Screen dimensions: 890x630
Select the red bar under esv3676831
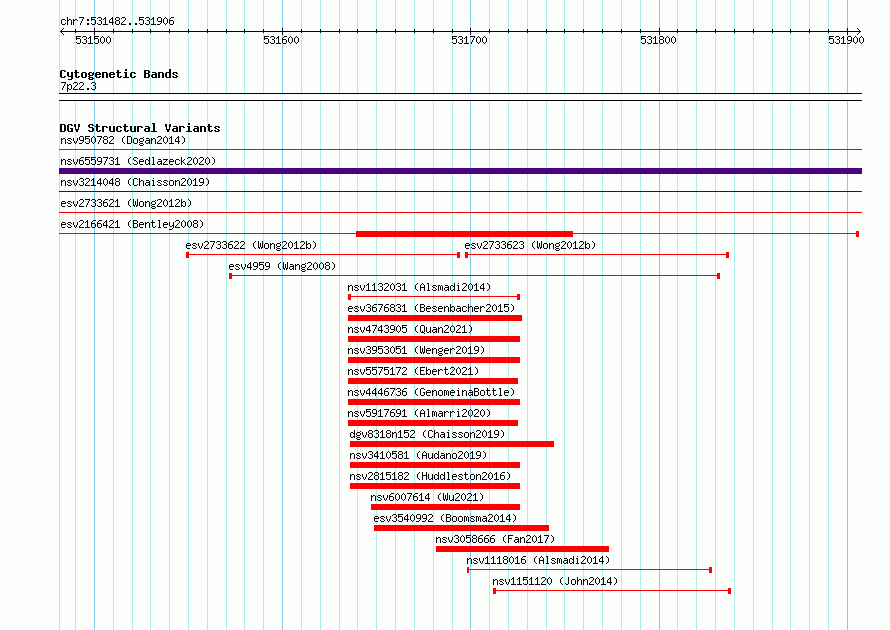435,318
